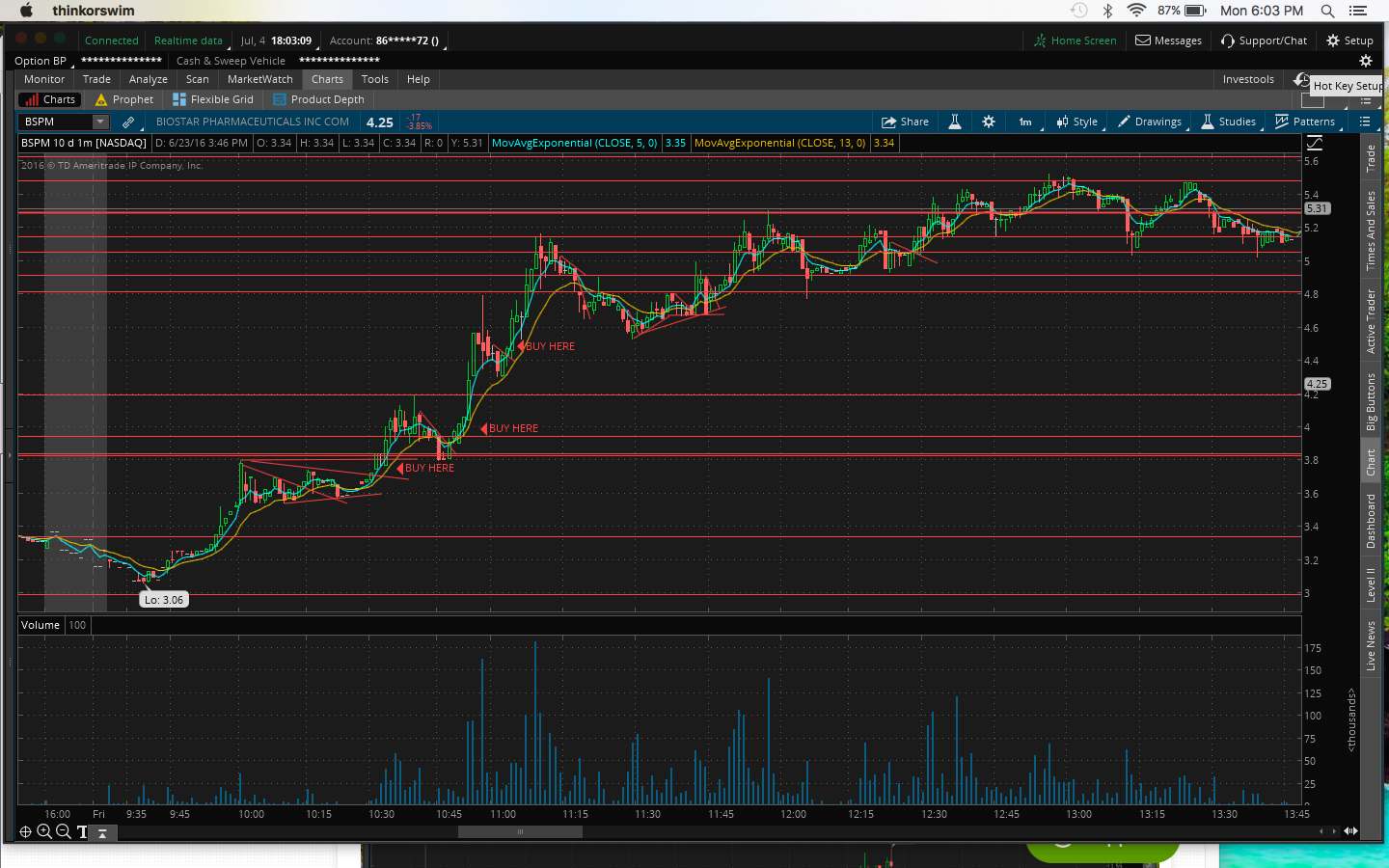Image resolution: width=1389 pixels, height=868 pixels.
Task: Open the Investools tab
Action: [1248, 79]
